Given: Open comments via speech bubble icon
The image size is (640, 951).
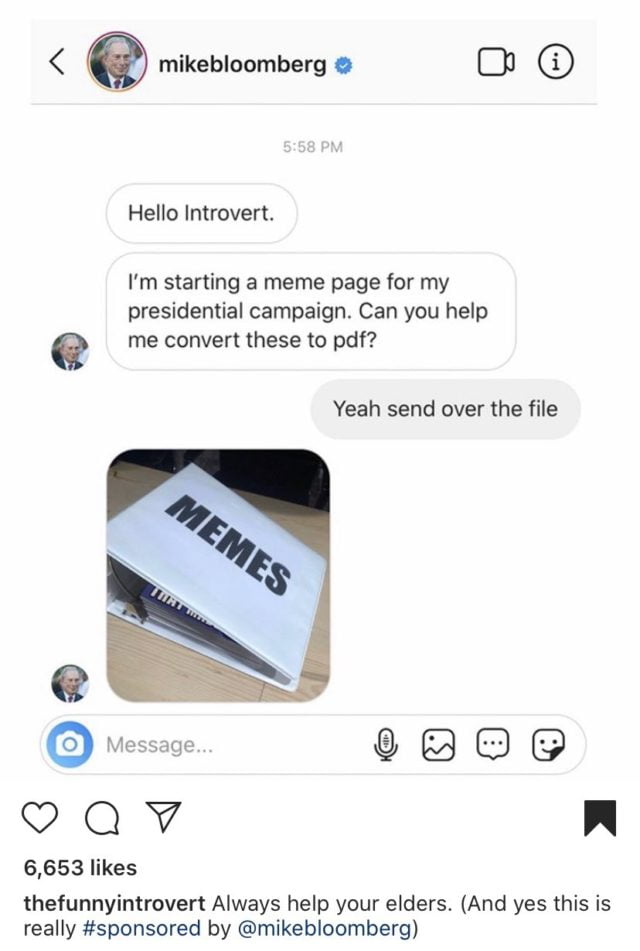Looking at the screenshot, I should (102, 819).
